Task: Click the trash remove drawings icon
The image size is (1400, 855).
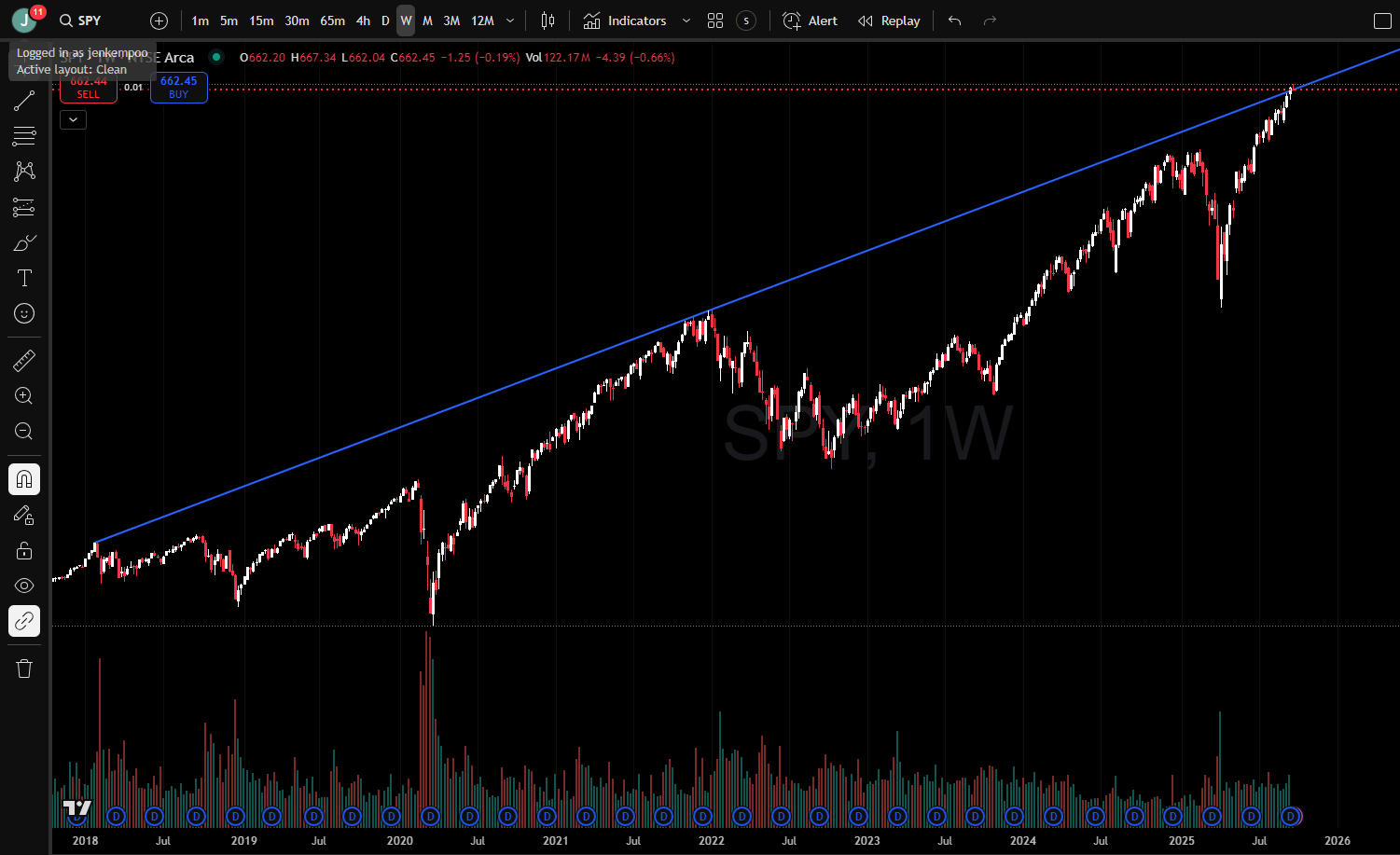Action: point(24,669)
